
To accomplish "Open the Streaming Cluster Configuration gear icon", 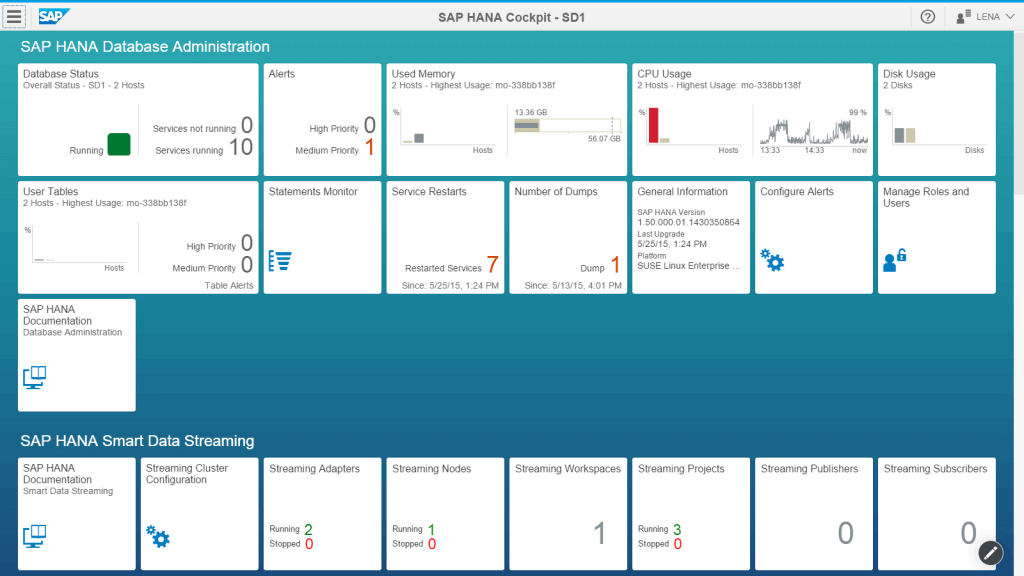I will [158, 536].
